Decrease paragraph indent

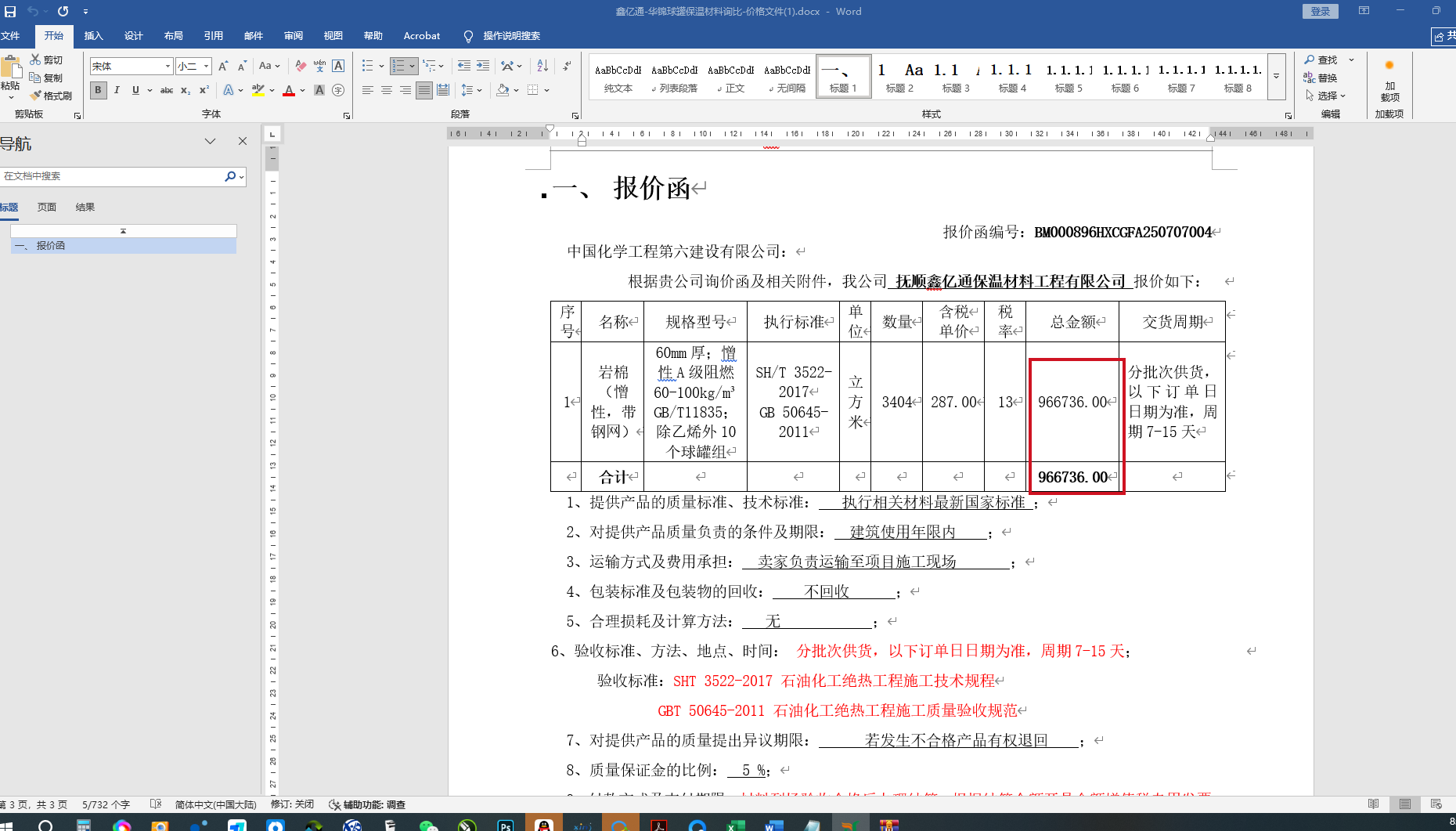464,66
